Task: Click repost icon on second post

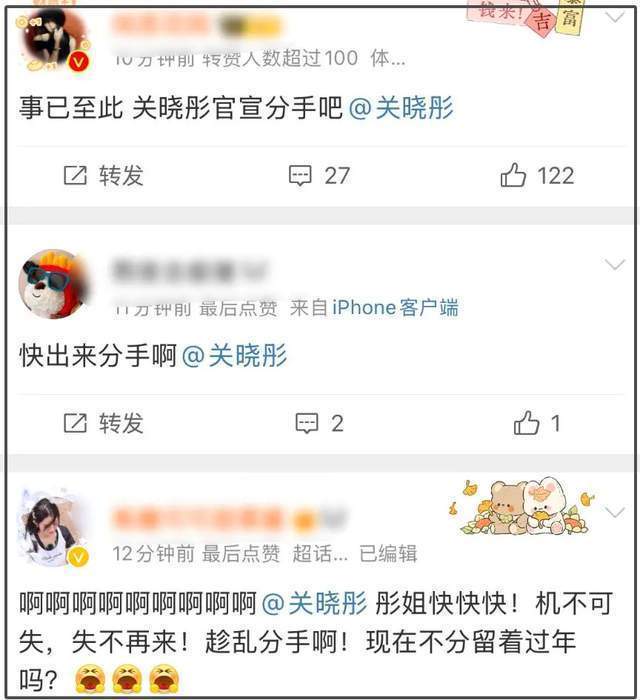Action: 75,423
